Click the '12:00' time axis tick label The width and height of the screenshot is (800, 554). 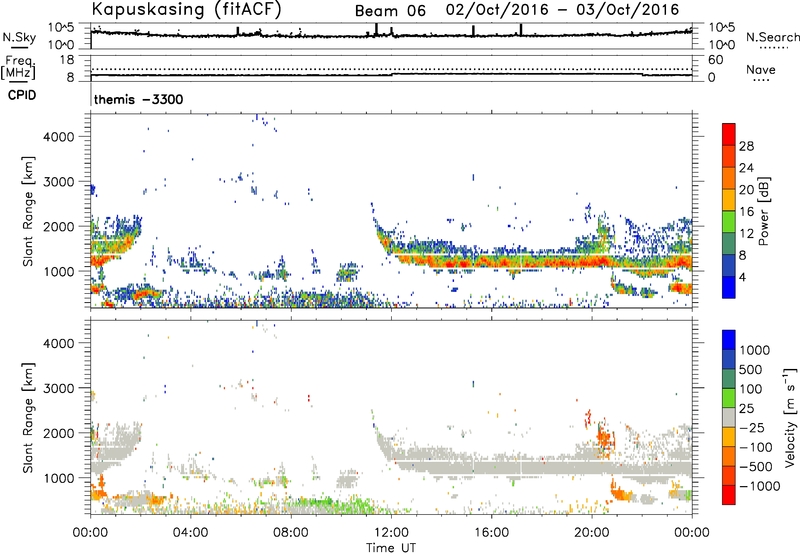(391, 533)
